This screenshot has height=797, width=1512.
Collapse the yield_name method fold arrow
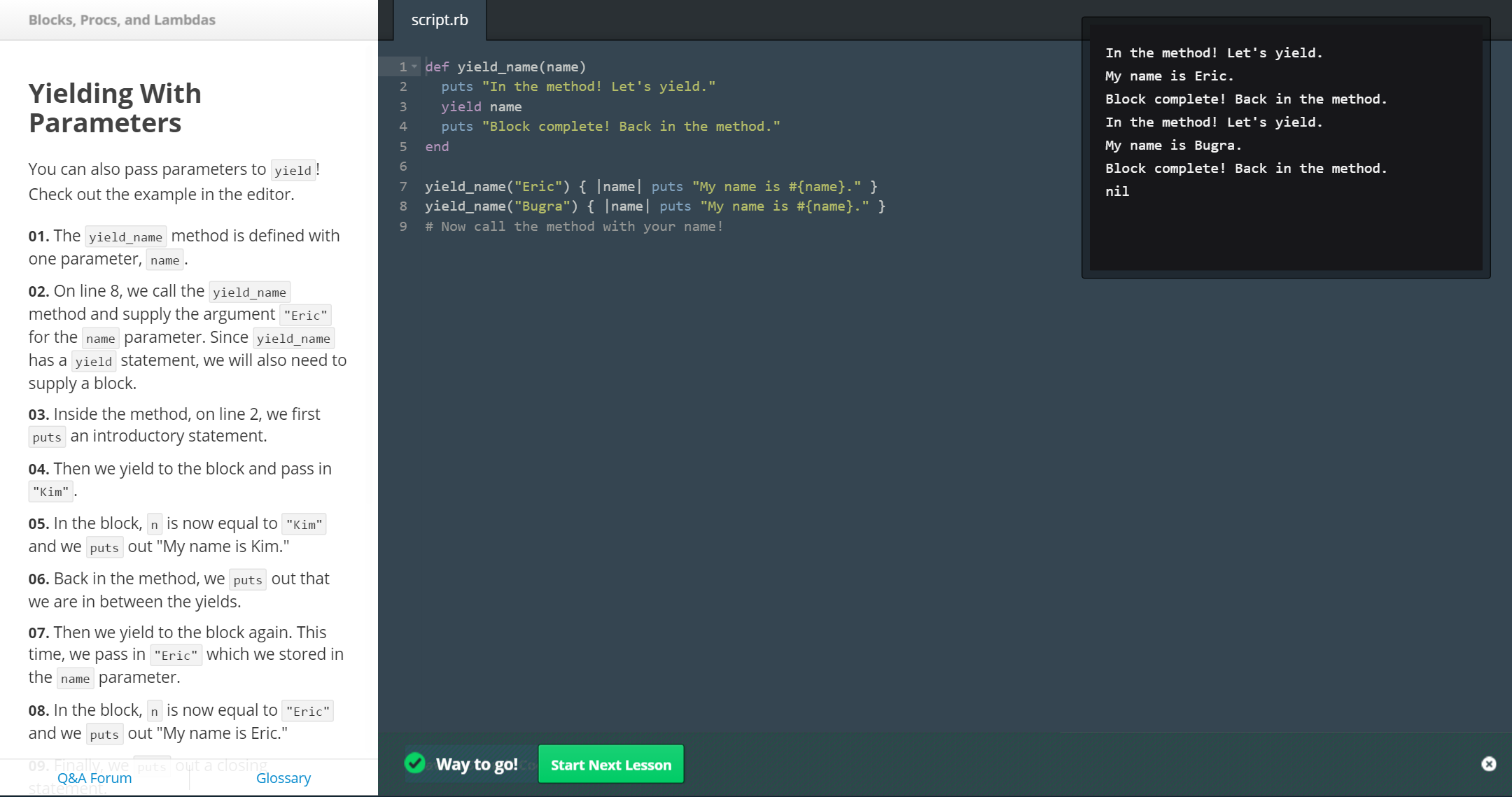pos(414,66)
